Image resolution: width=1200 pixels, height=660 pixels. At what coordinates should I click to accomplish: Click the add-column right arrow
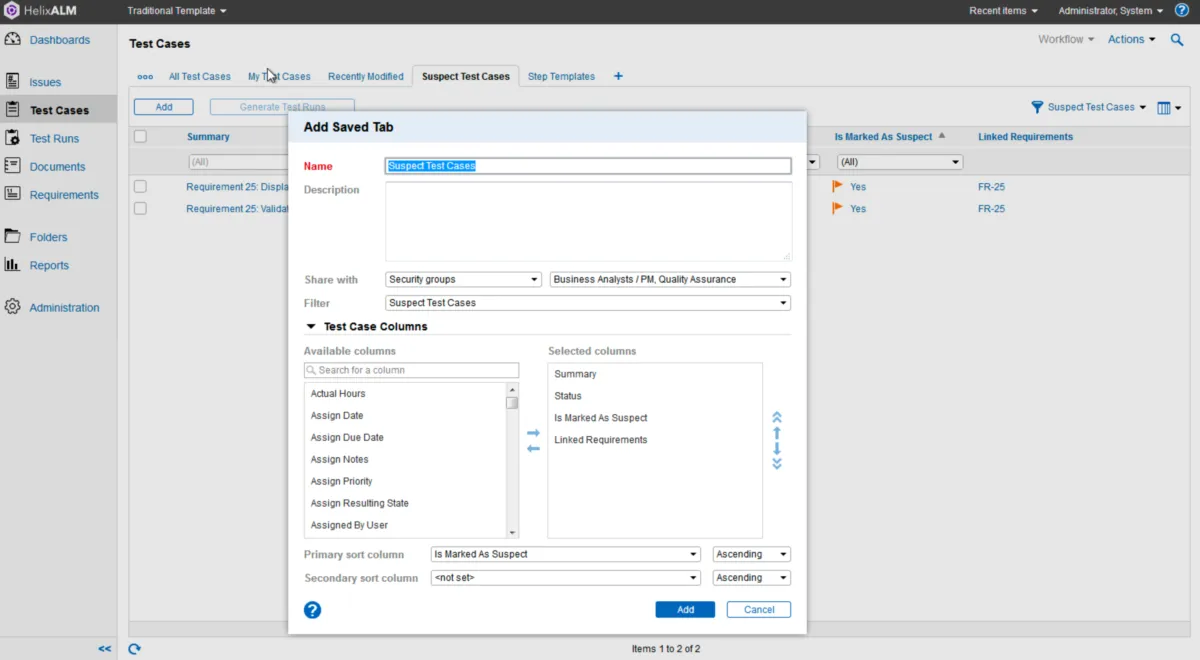(533, 433)
